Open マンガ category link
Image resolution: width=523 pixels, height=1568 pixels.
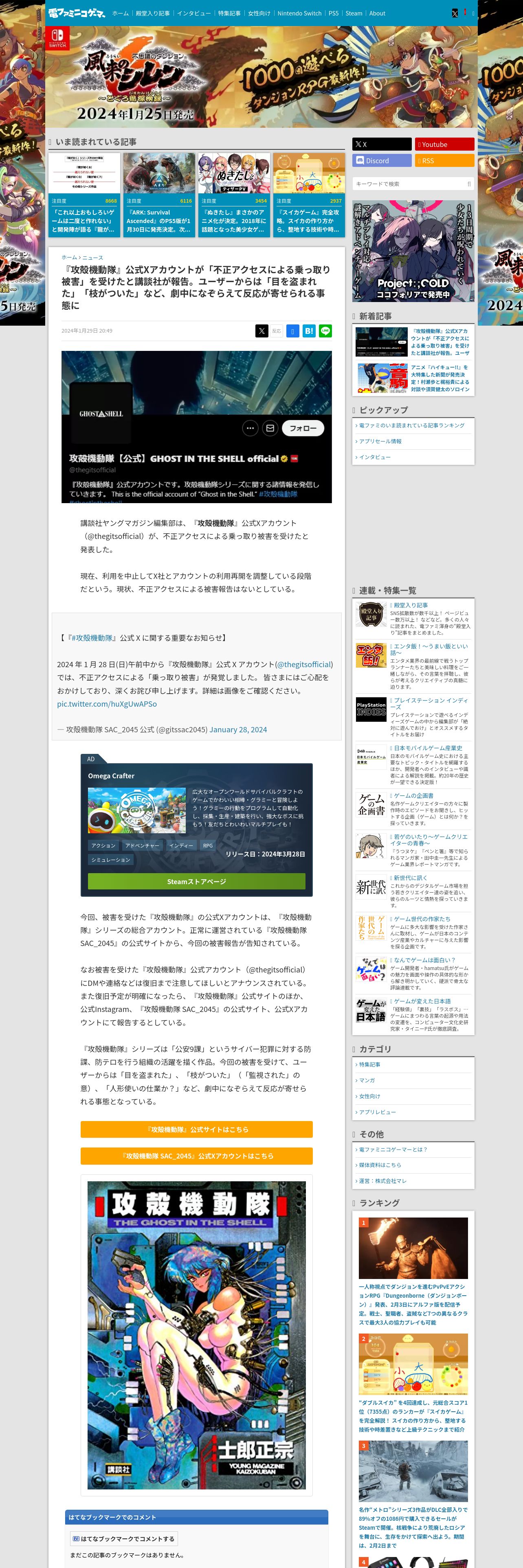tap(367, 1080)
